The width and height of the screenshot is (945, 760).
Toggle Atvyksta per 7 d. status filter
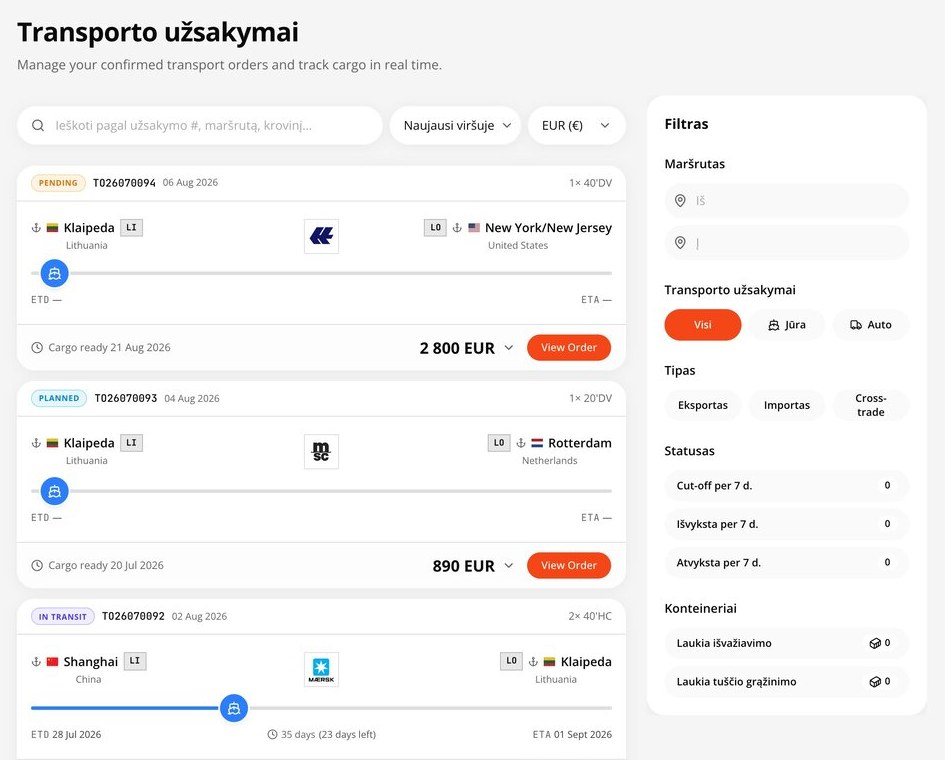(786, 563)
